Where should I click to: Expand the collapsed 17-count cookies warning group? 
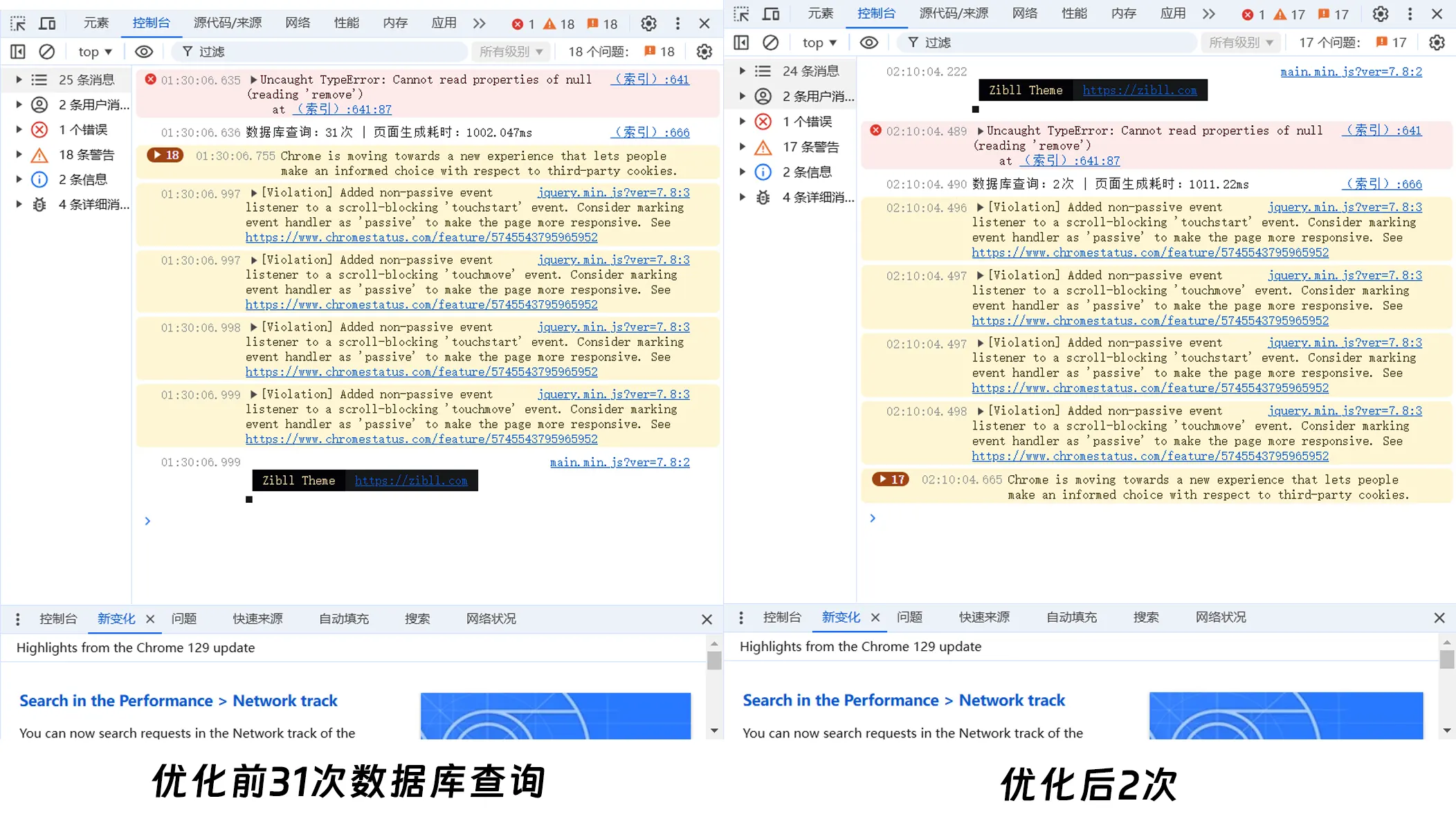[x=890, y=479]
